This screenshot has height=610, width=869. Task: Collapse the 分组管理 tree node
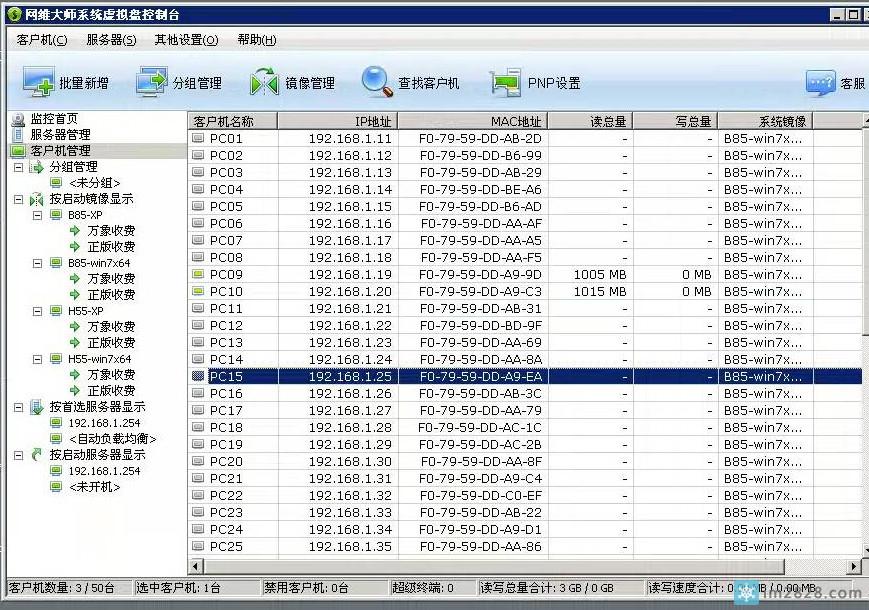pyautogui.click(x=19, y=167)
